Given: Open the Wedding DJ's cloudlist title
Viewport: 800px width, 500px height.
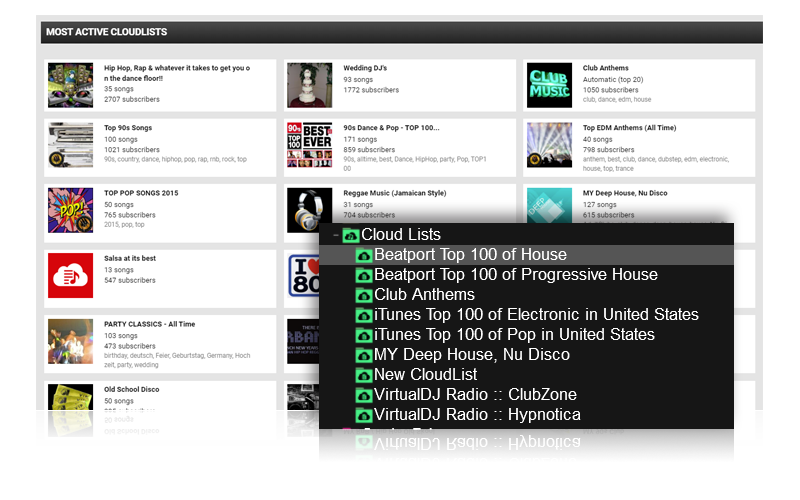Looking at the screenshot, I should 365,68.
